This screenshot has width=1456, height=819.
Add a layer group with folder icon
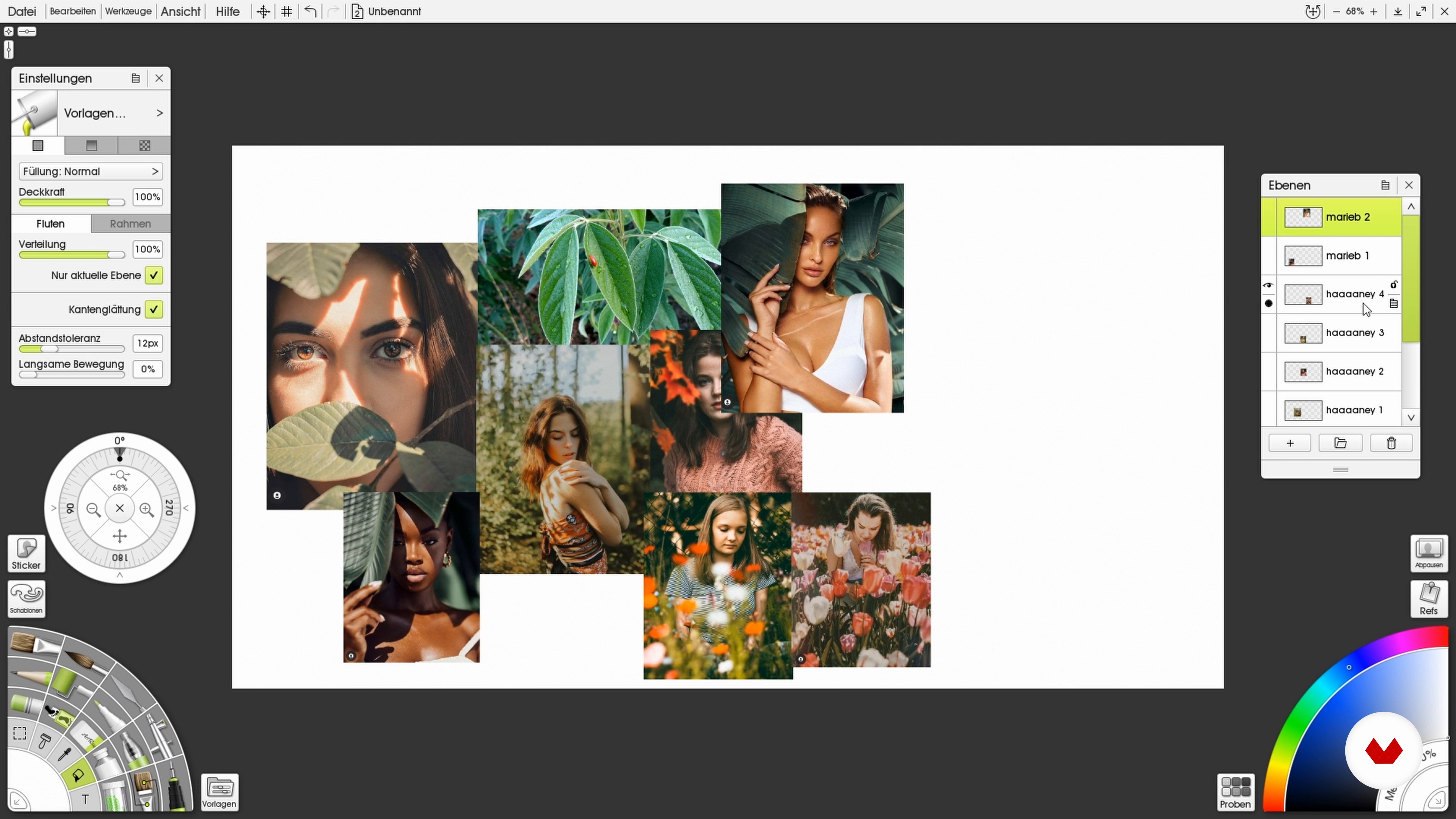[x=1340, y=443]
